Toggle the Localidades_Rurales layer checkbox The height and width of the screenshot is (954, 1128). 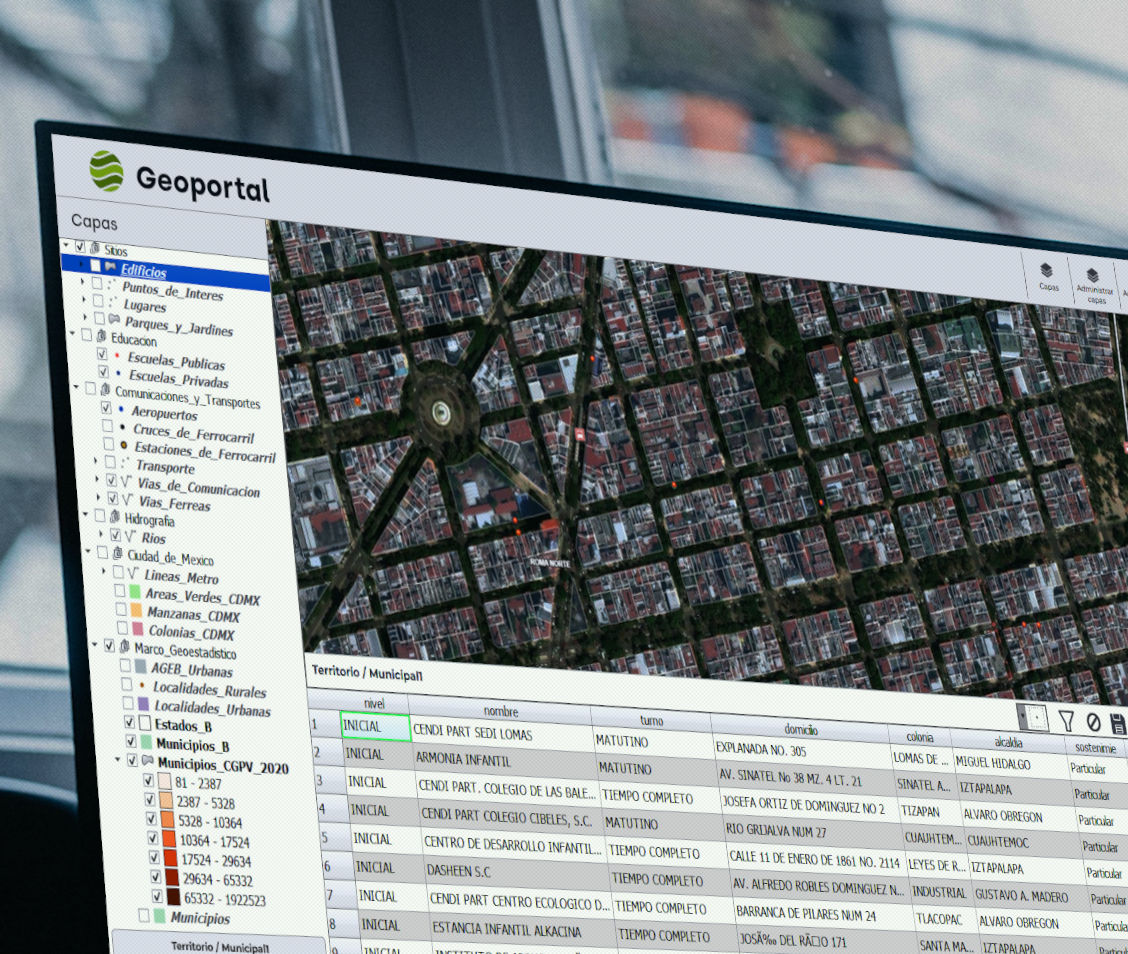[127, 685]
